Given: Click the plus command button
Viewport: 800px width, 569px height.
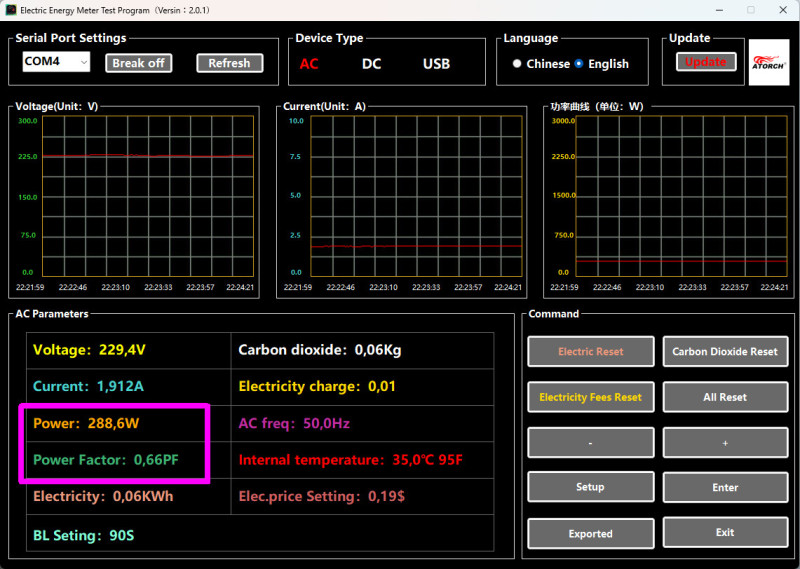Looking at the screenshot, I should [x=725, y=442].
